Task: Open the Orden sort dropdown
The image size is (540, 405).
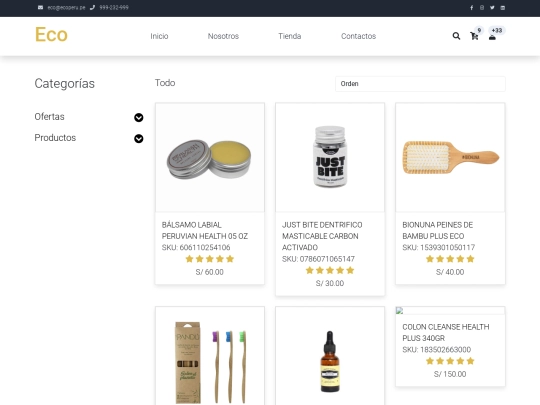Action: tap(420, 84)
